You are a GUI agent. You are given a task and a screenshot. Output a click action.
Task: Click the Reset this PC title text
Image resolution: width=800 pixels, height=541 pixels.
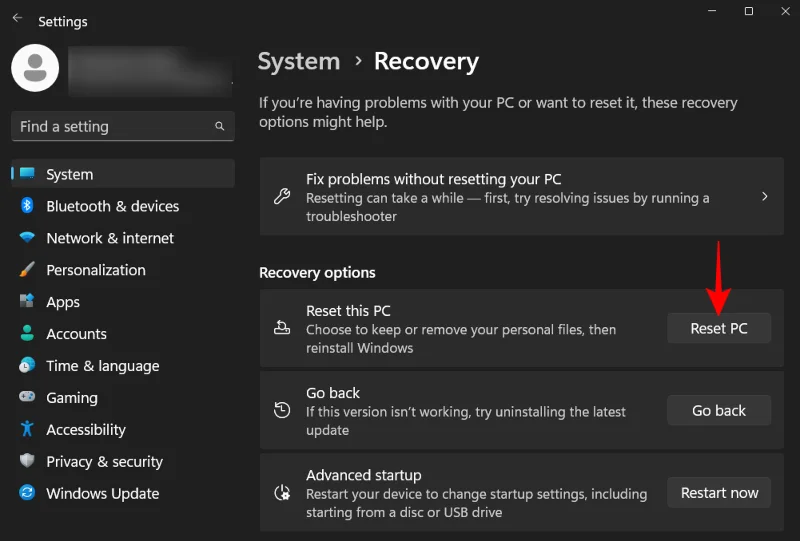(348, 311)
